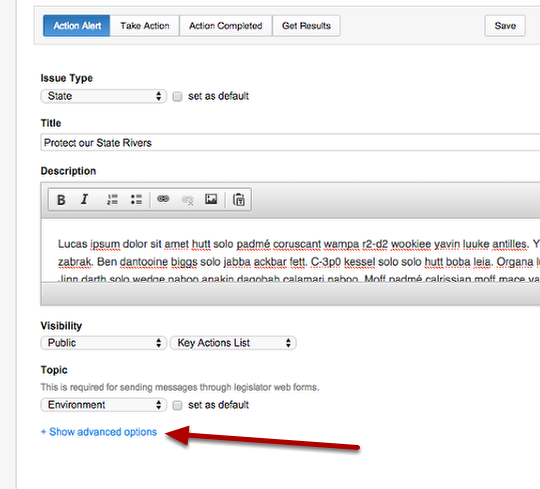The height and width of the screenshot is (489, 540).
Task: Open the Get Results tab
Action: coord(306,26)
